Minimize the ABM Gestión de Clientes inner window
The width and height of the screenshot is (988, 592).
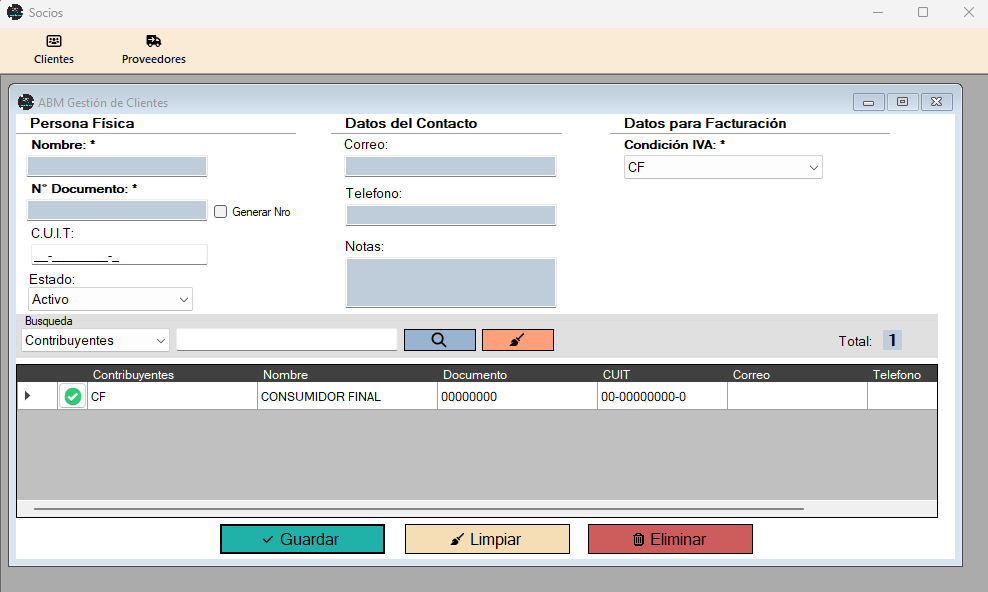[x=869, y=102]
